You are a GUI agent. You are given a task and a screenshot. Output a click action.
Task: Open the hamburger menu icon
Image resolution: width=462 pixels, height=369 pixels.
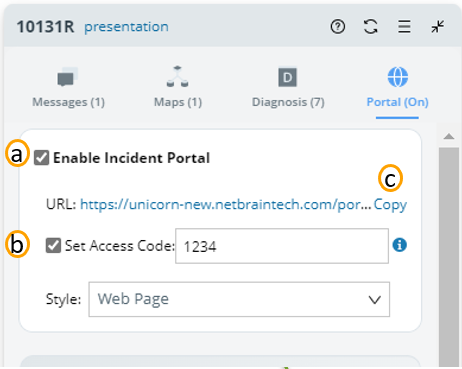[404, 26]
